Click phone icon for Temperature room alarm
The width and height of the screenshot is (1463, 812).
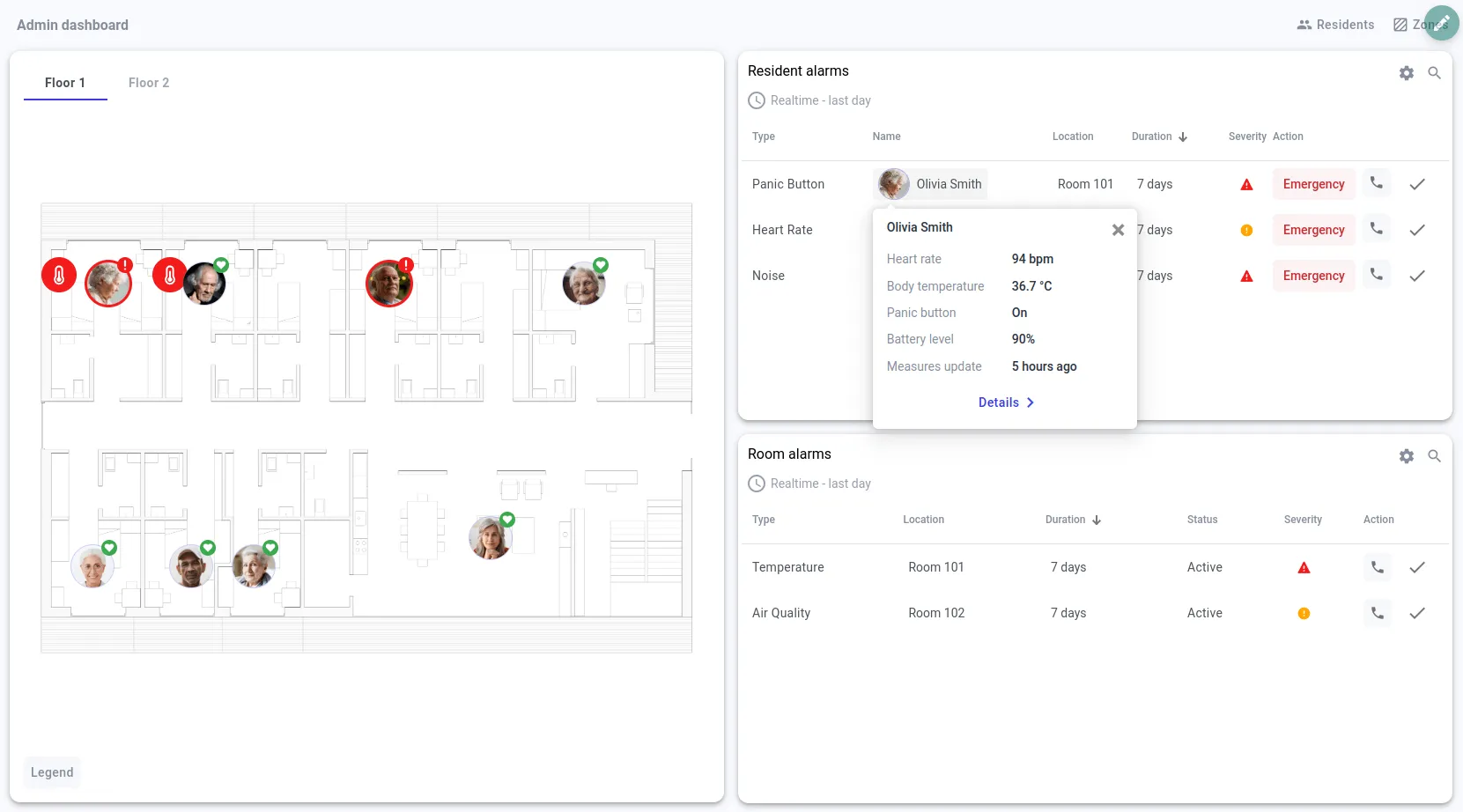(1377, 567)
